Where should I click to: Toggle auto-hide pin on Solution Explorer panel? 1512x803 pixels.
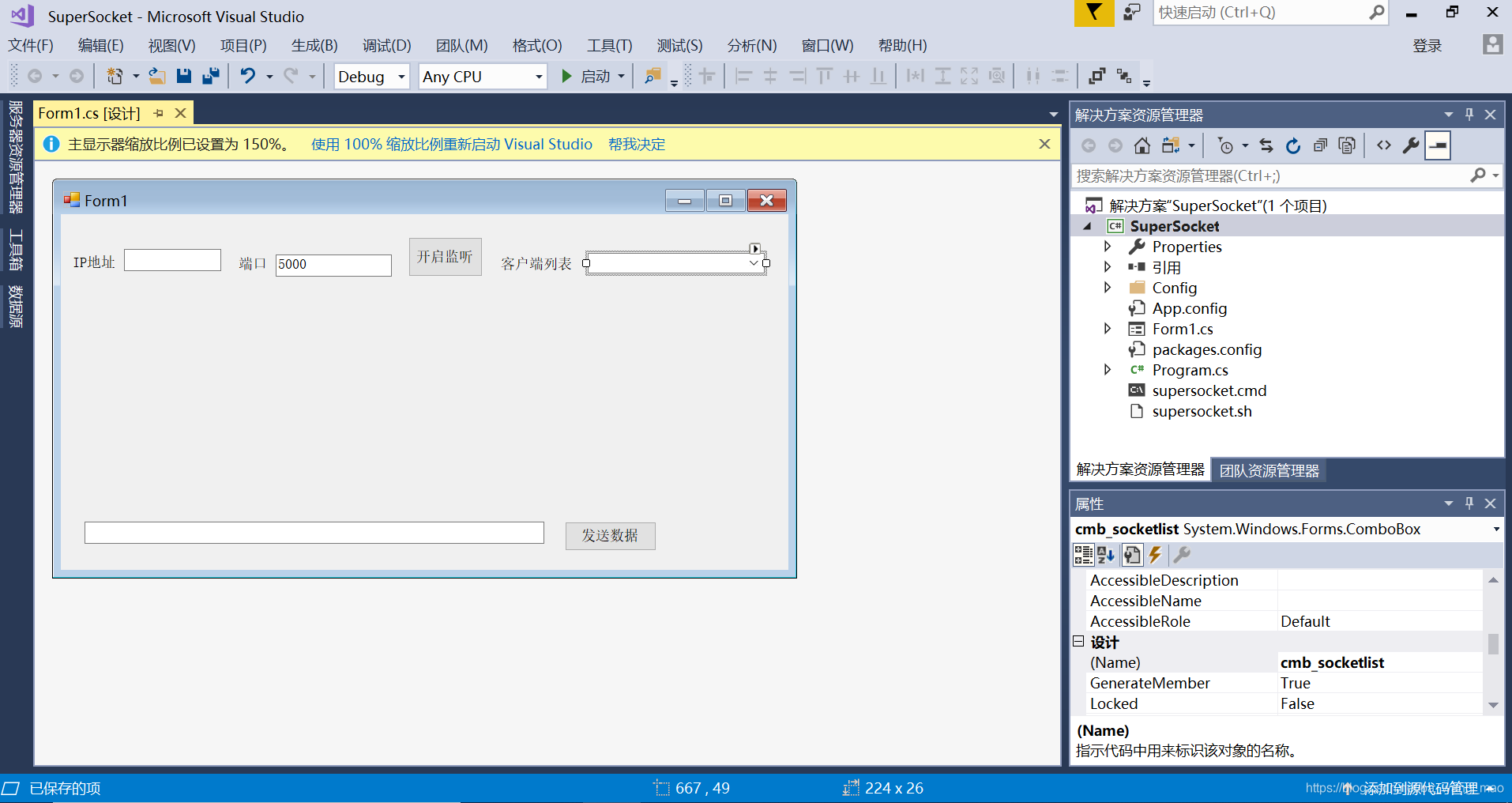[x=1469, y=115]
